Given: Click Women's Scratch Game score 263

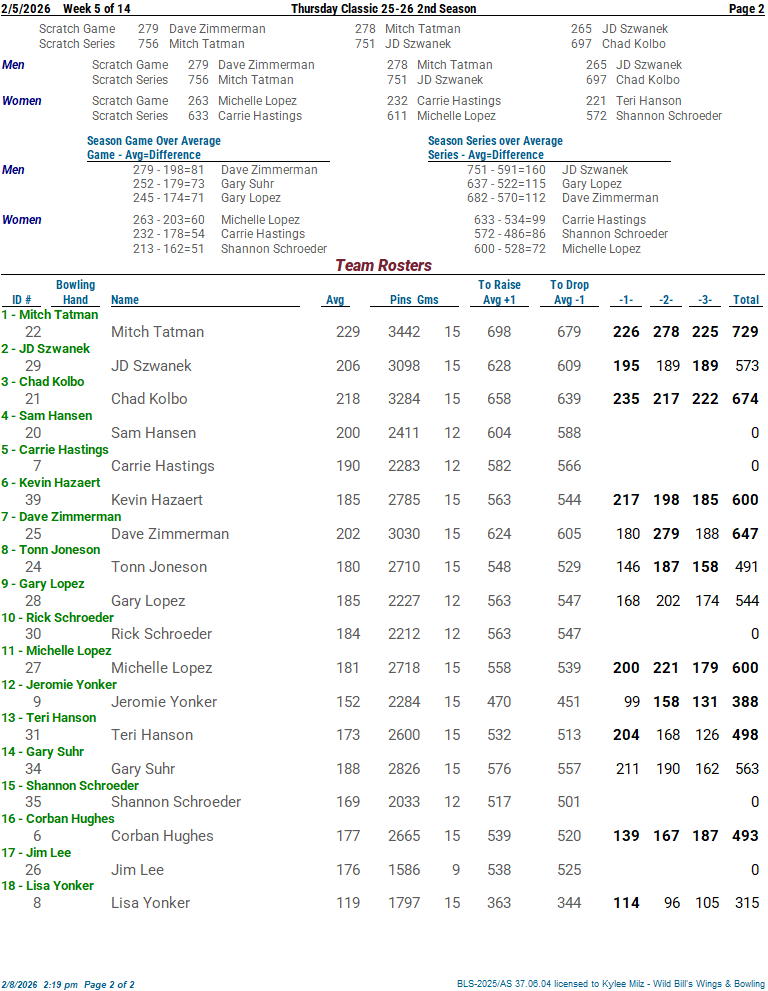Looking at the screenshot, I should [x=198, y=101].
